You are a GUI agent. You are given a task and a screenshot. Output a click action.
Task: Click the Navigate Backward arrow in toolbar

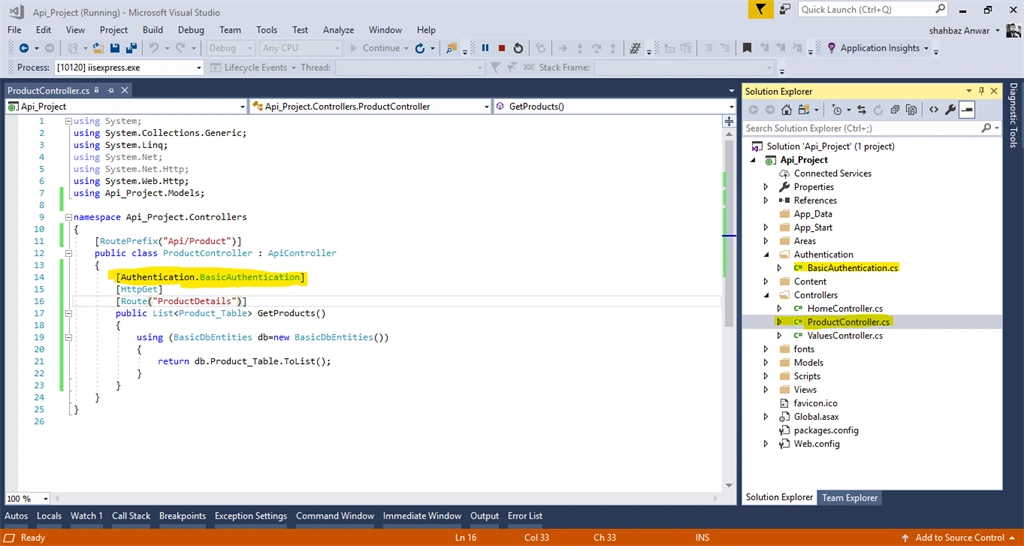[24, 48]
